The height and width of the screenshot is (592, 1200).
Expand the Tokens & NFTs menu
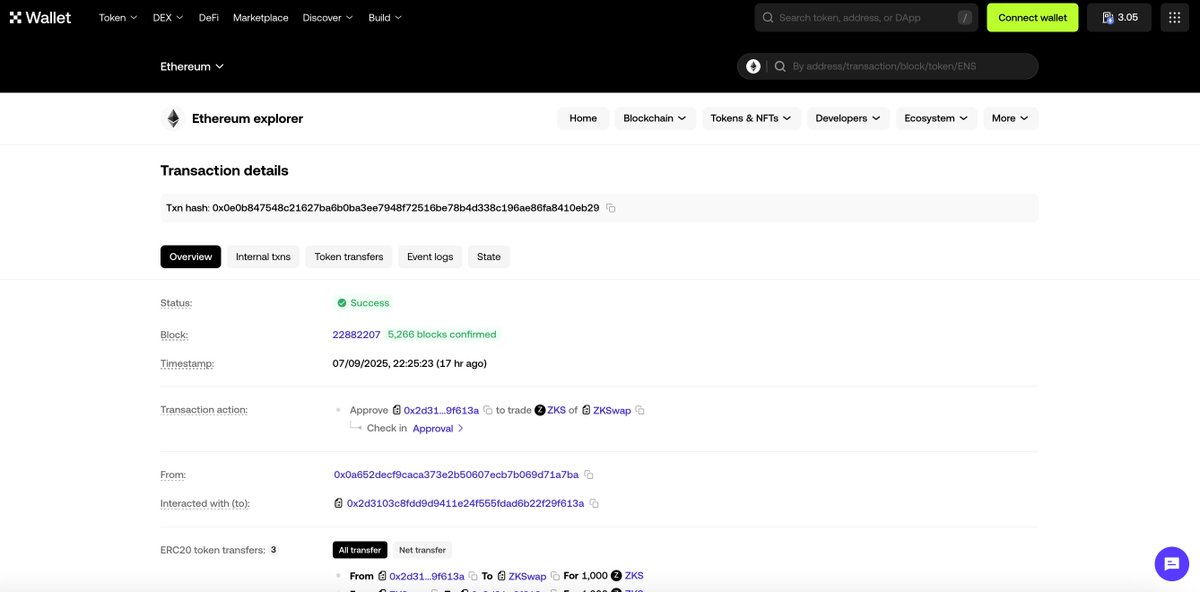click(x=750, y=118)
